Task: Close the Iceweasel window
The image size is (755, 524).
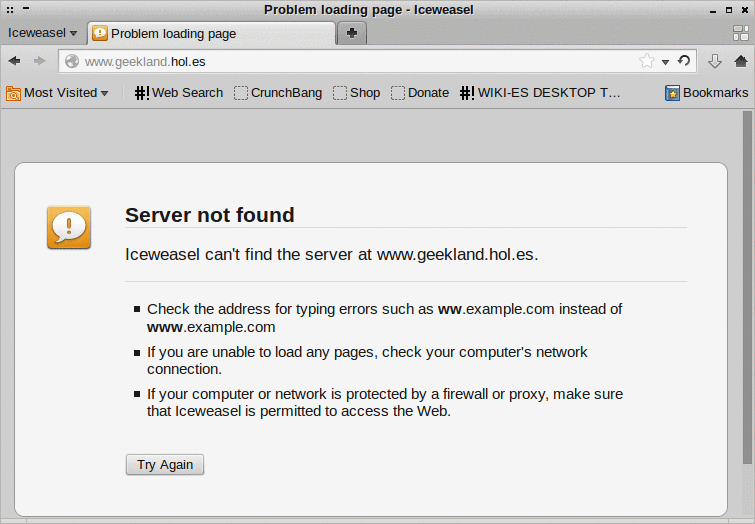Action: point(745,10)
